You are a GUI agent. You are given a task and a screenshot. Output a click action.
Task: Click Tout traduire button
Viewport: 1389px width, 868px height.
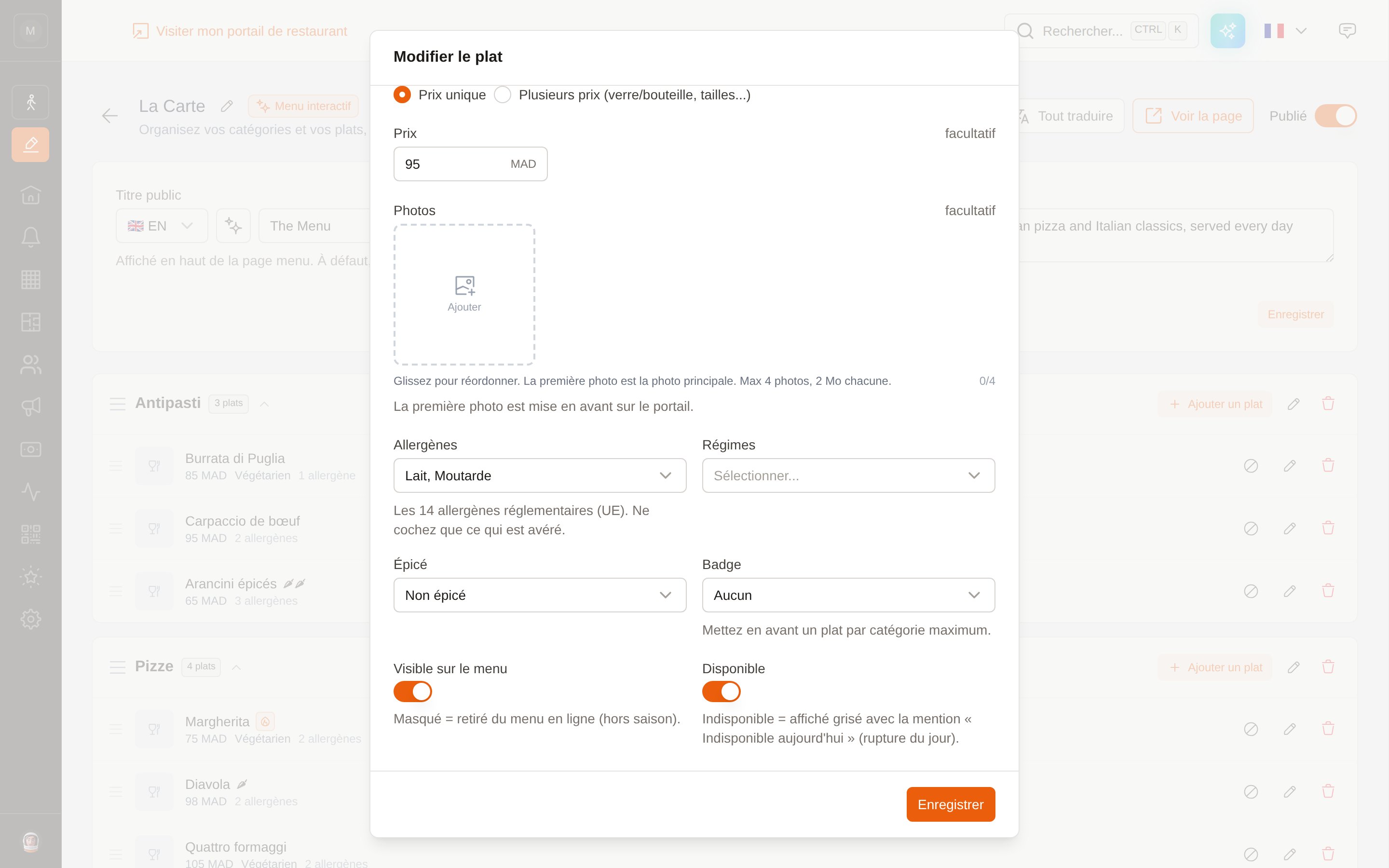(1071, 116)
